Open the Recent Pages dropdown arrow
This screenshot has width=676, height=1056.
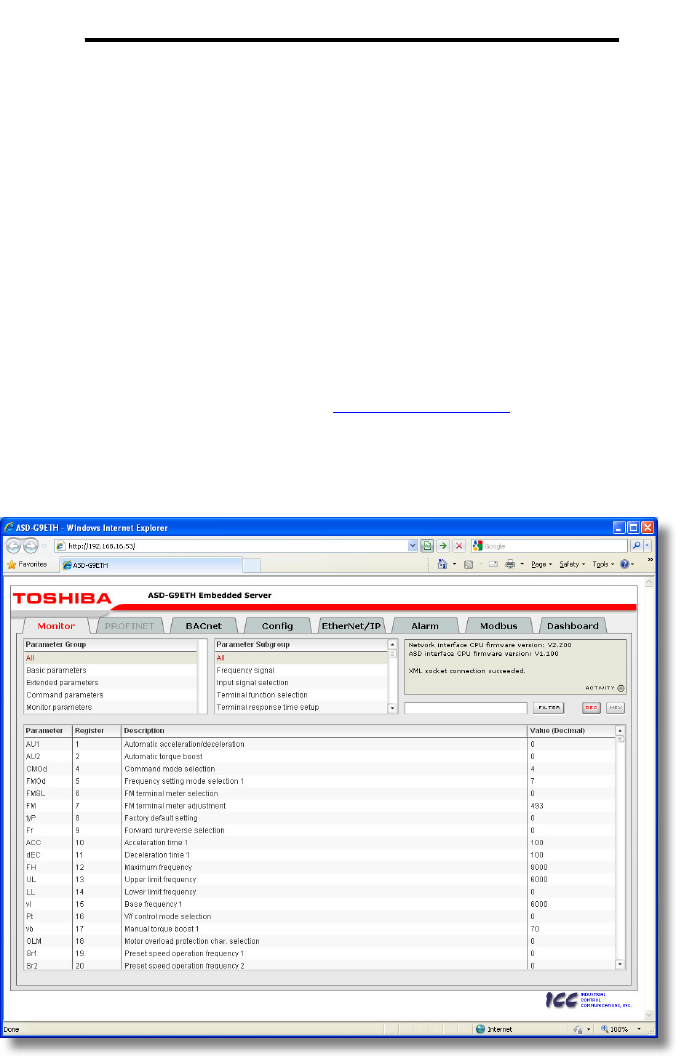(44, 546)
